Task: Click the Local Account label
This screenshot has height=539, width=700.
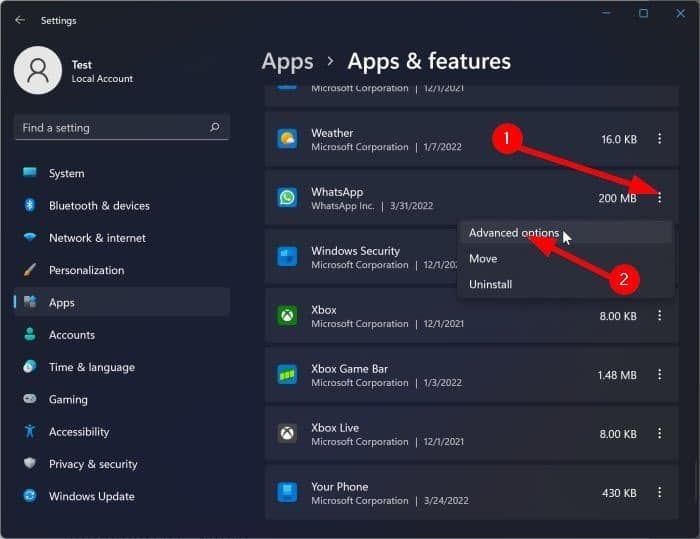Action: (x=102, y=79)
